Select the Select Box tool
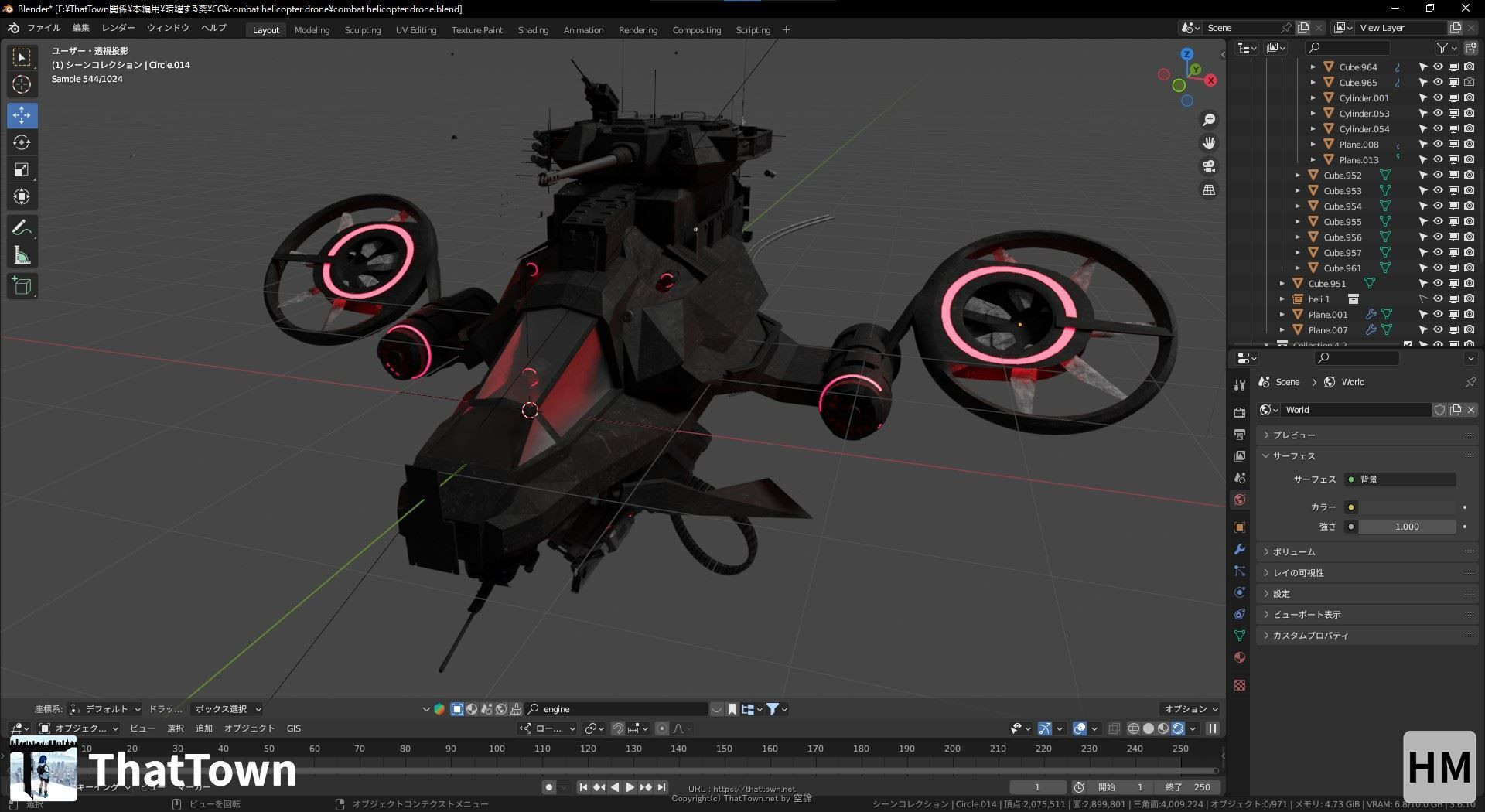Screen dimensions: 1485x812 (x=22, y=57)
